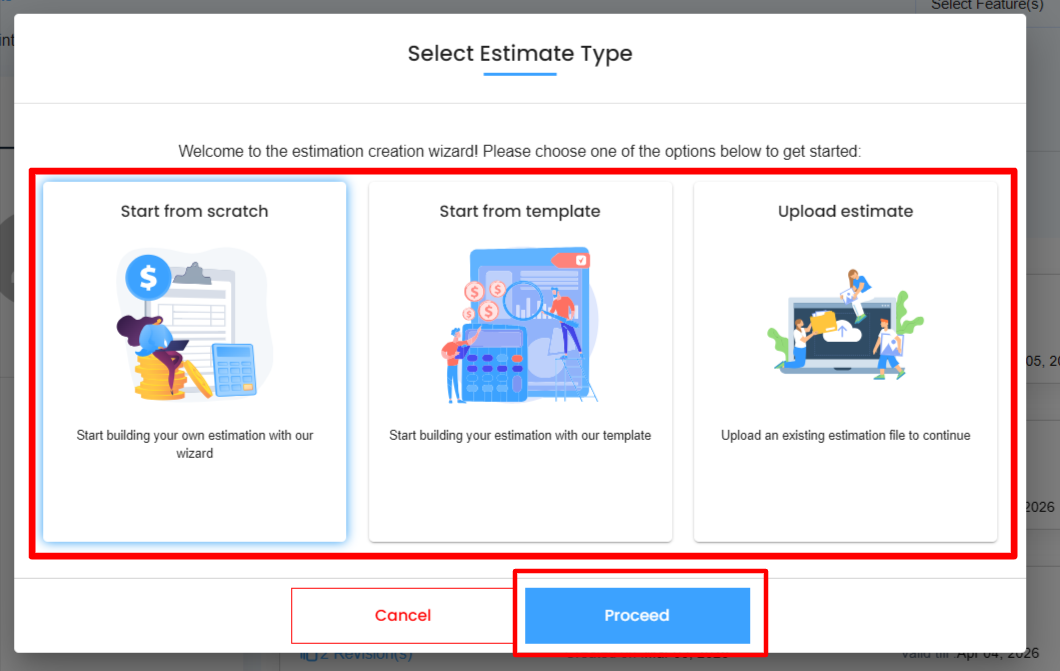Choose the "Start from template" option title
1060x671 pixels.
pos(520,211)
